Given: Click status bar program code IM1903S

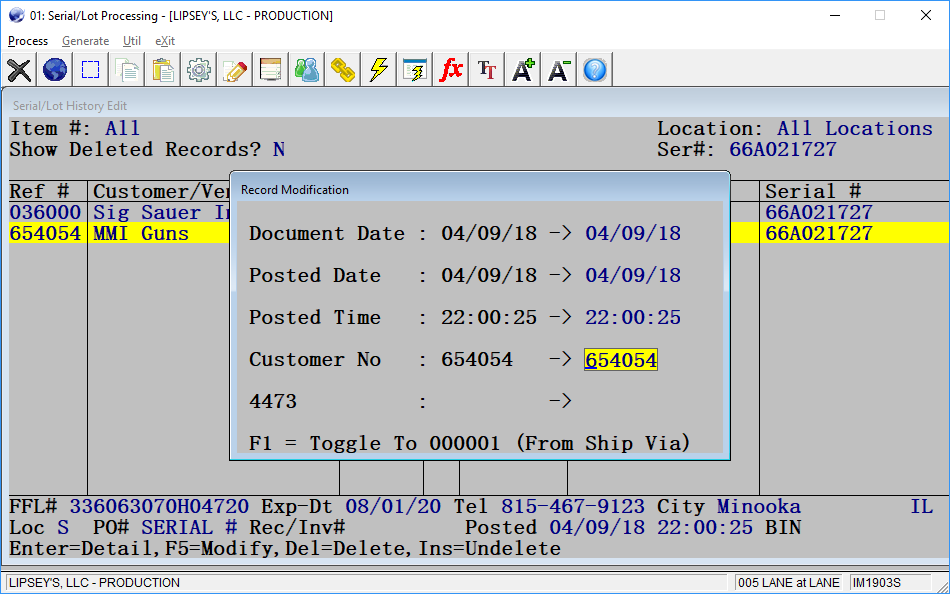Looking at the screenshot, I should point(876,583).
